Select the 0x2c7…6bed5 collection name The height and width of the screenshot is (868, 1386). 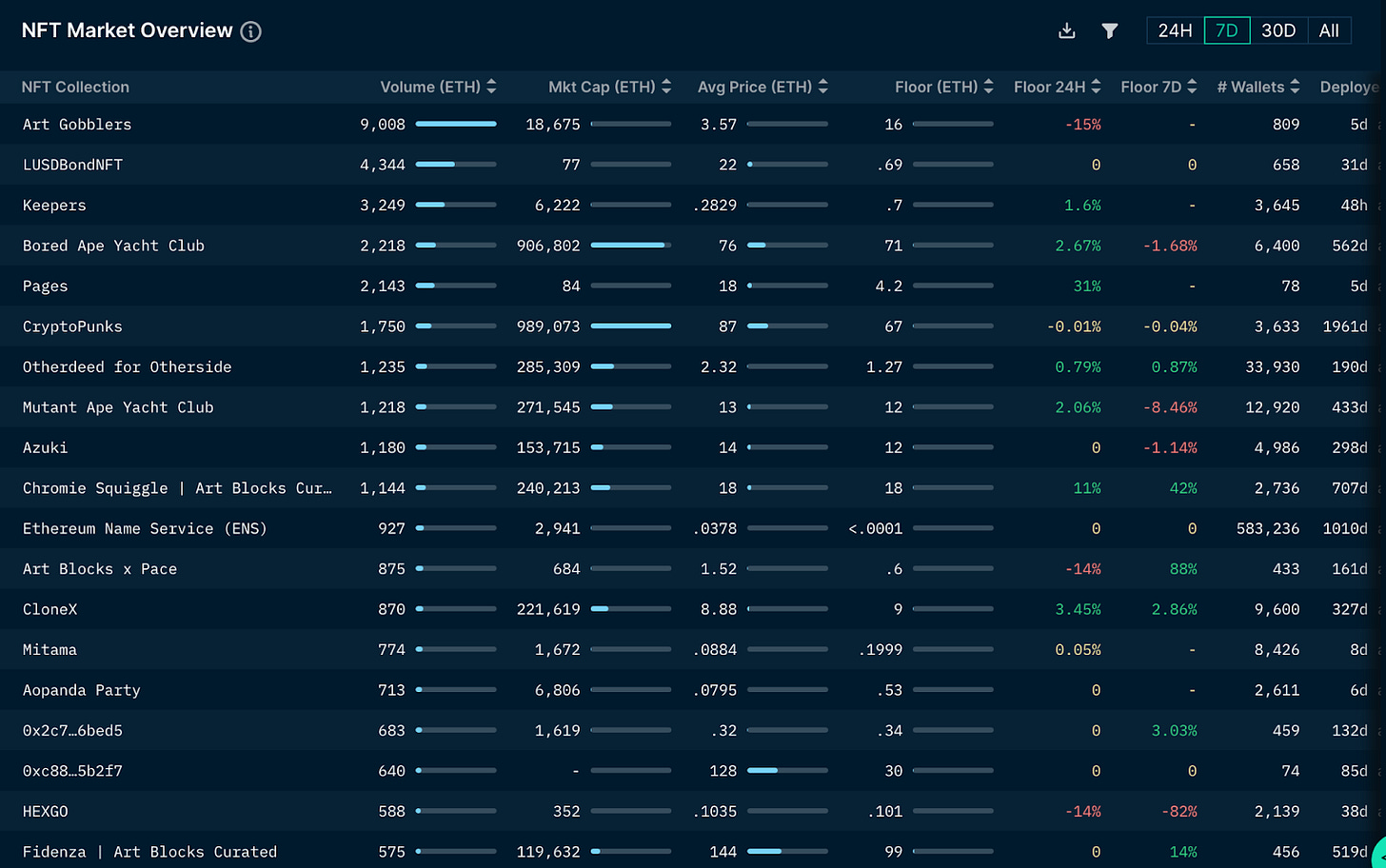72,731
